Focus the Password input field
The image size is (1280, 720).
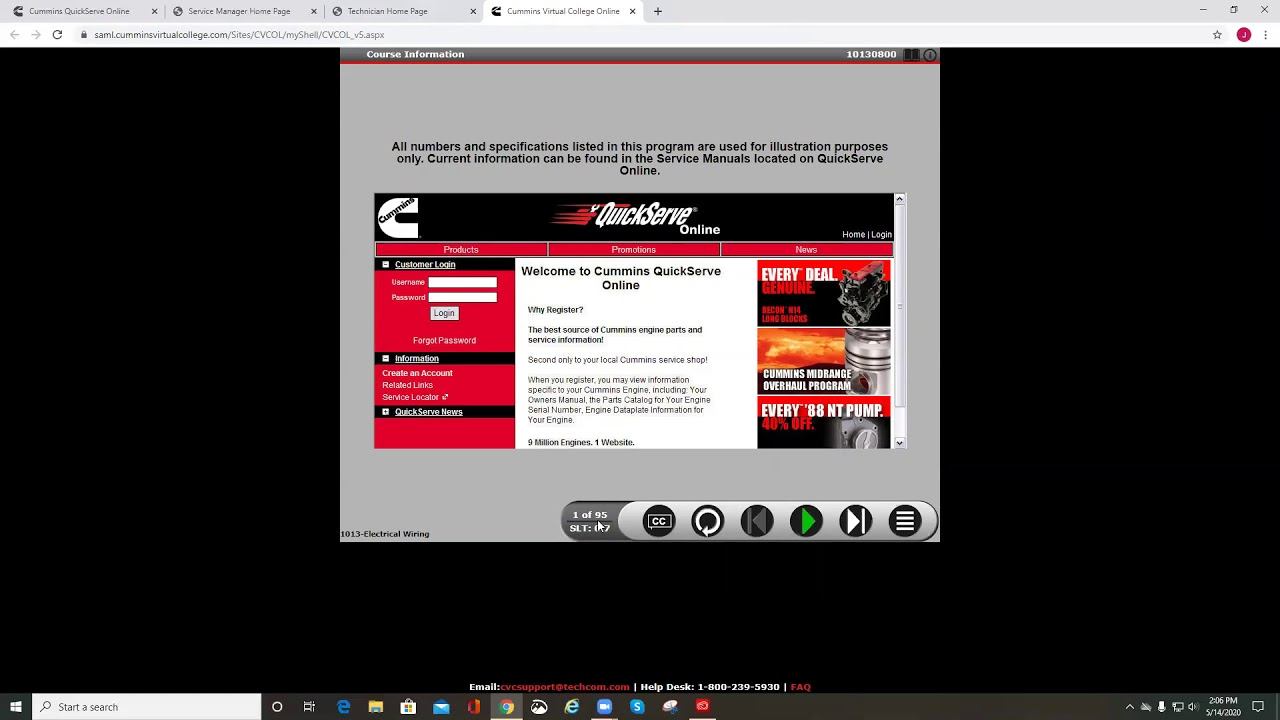[462, 297]
